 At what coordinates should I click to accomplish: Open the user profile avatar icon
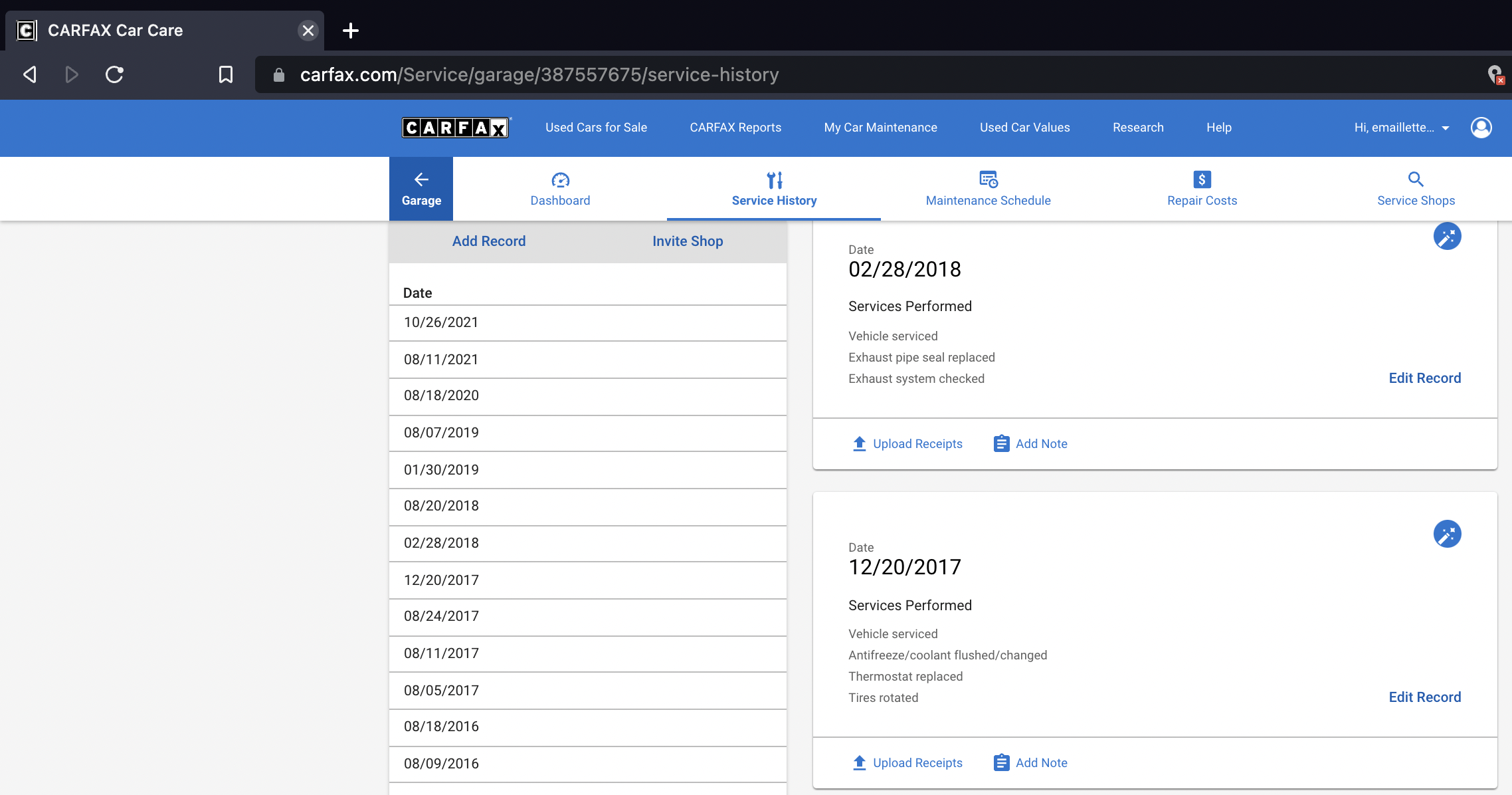coord(1481,128)
